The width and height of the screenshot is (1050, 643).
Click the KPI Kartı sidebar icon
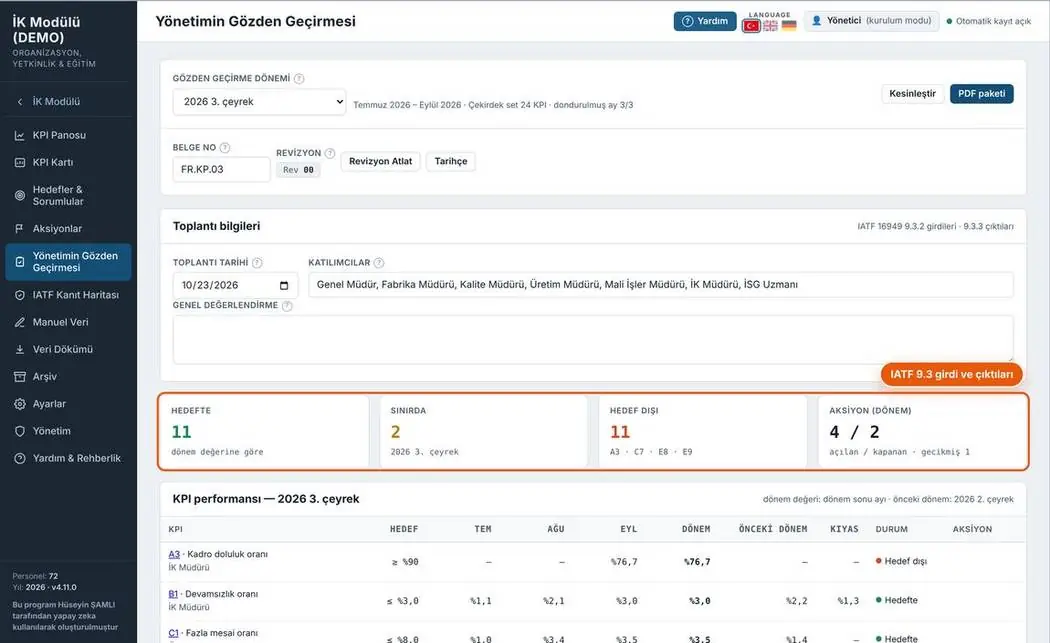(x=19, y=162)
